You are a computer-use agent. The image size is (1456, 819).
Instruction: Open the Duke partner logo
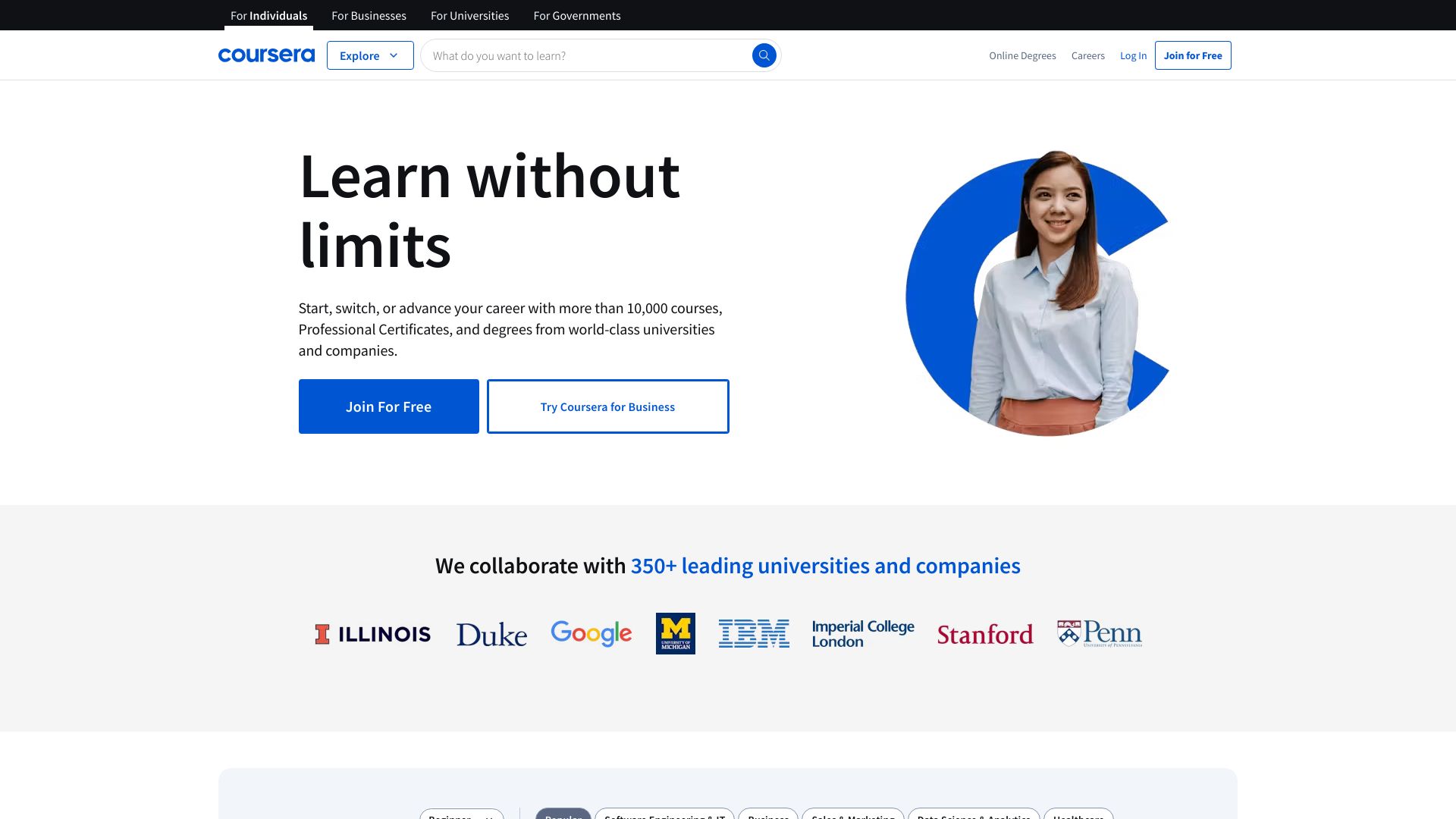click(x=491, y=635)
